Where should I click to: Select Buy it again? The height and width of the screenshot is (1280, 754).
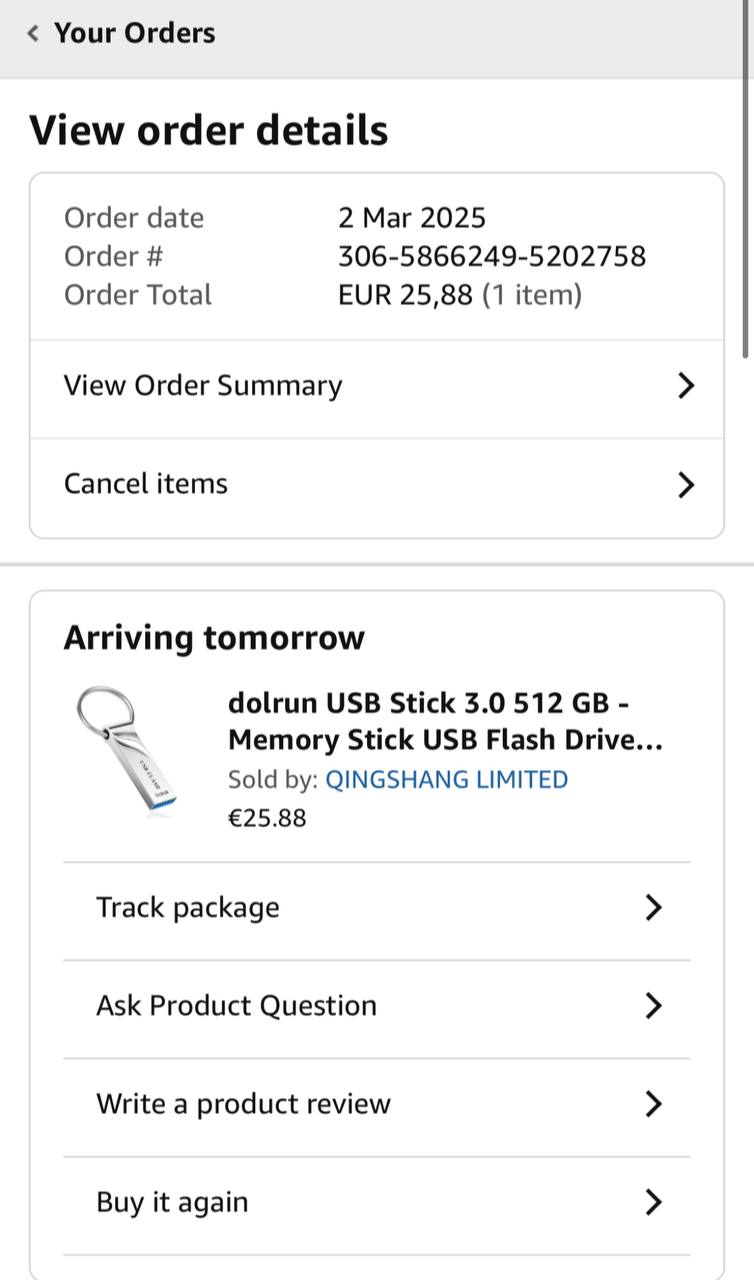(x=172, y=1202)
